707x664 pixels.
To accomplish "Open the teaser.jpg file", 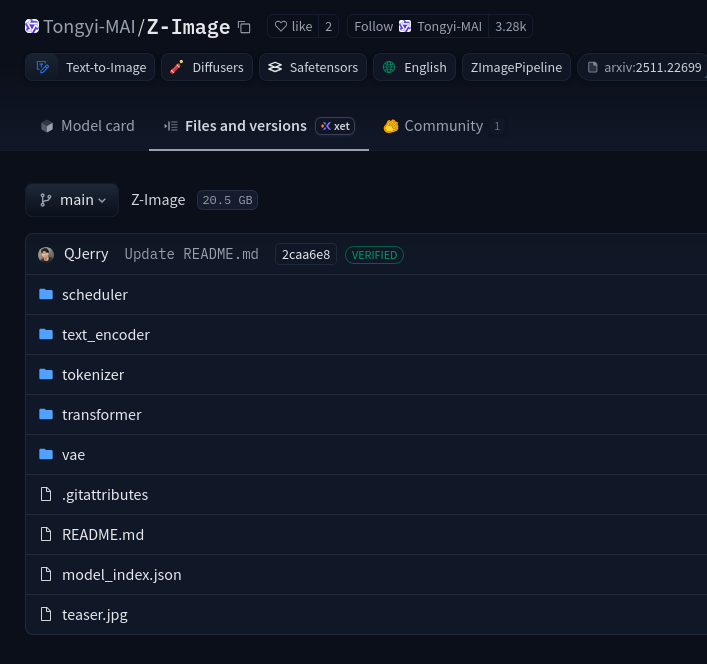I will coord(95,615).
